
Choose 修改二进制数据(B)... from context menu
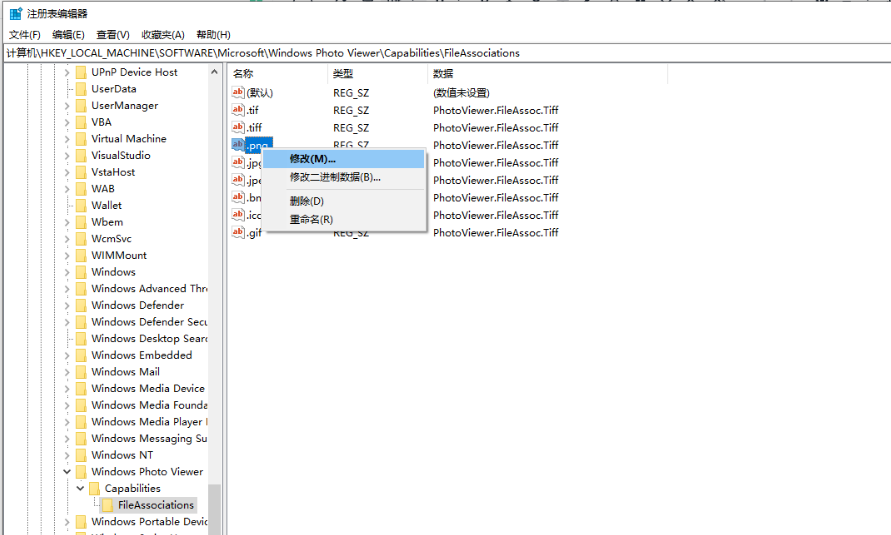[344, 177]
